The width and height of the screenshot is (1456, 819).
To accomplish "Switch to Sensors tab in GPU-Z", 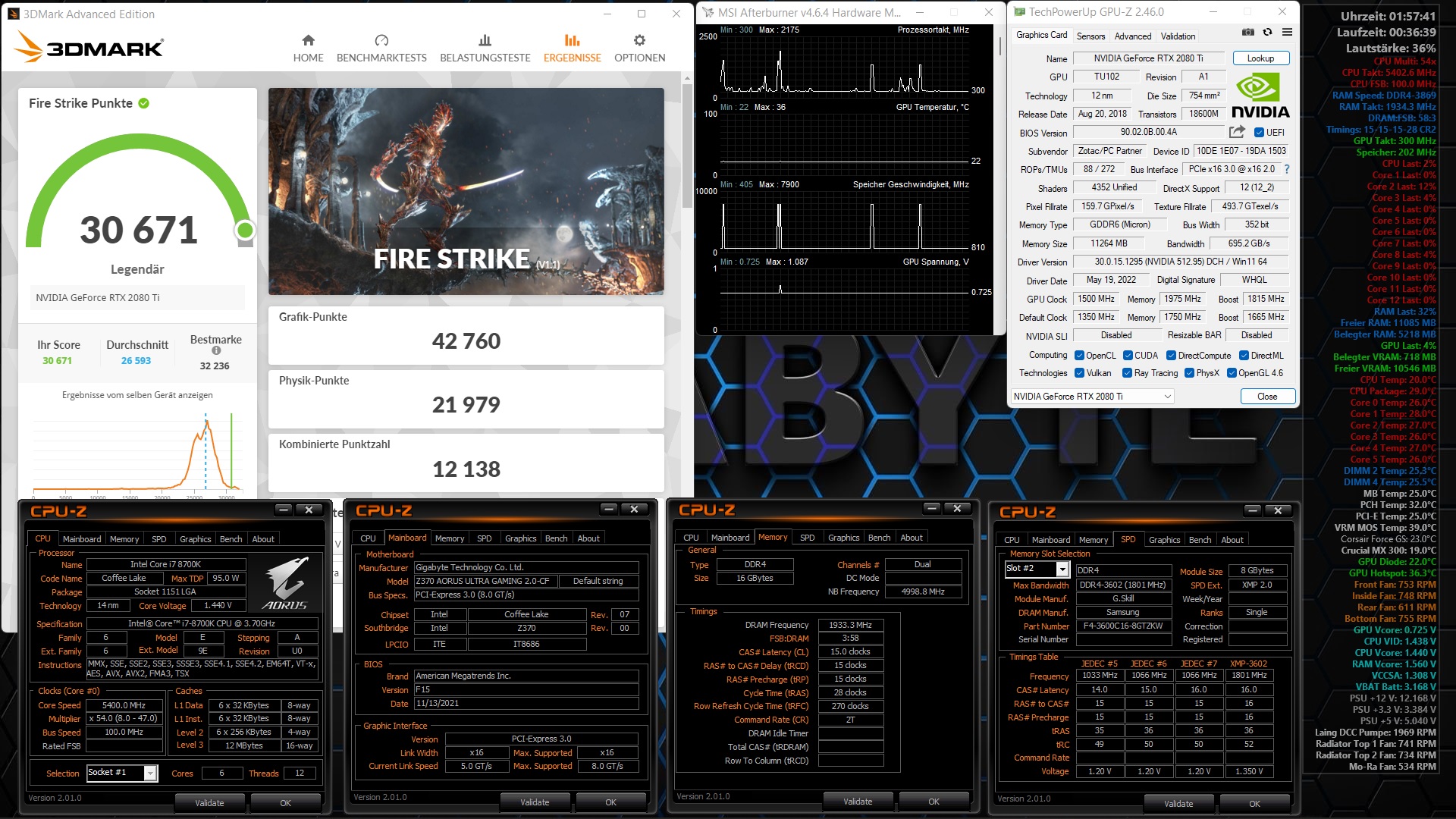I will (x=1090, y=36).
